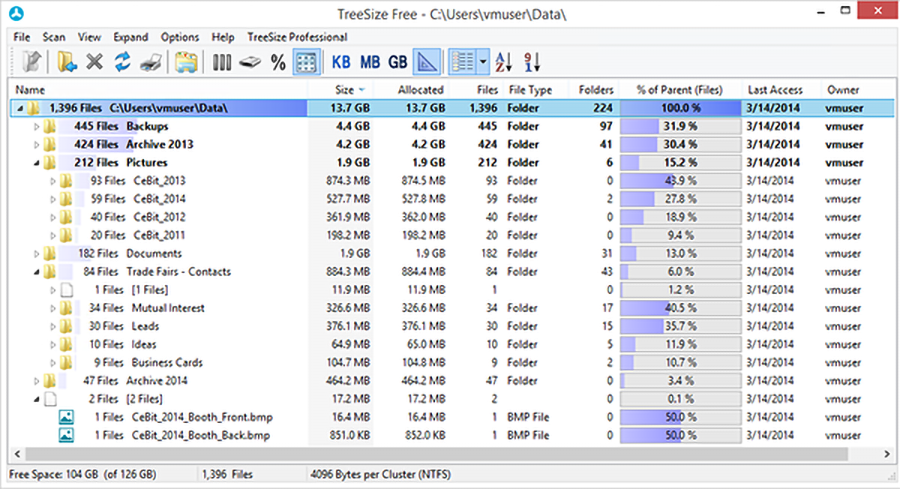Screen dimensions: 900x489
Task: Click the scrollbar left arrow
Action: [x=17, y=454]
